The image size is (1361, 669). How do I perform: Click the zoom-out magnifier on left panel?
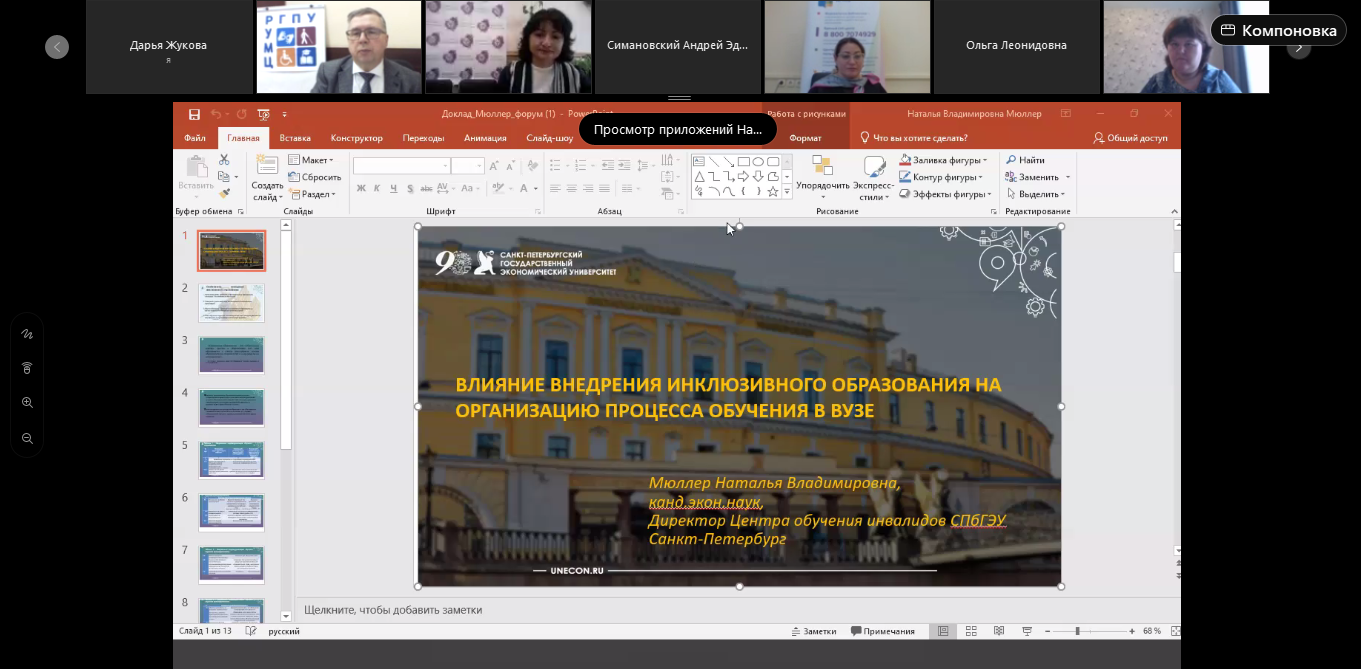pyautogui.click(x=27, y=438)
